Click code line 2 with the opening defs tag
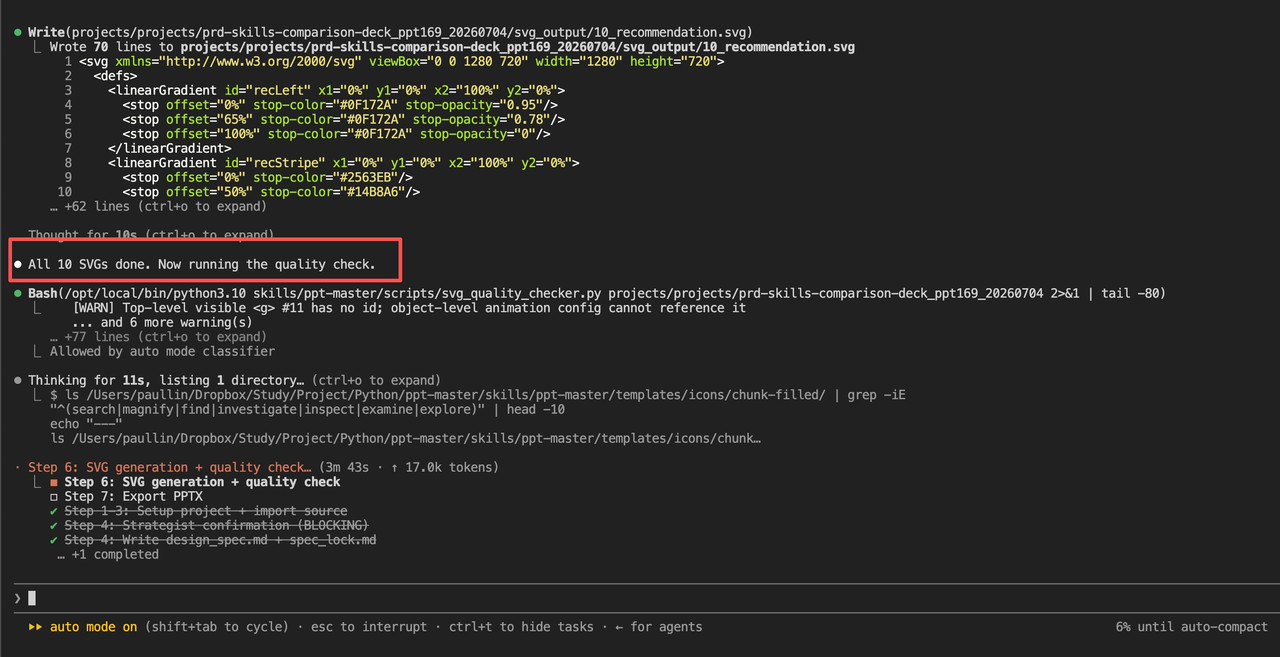This screenshot has height=657, width=1280. 115,76
